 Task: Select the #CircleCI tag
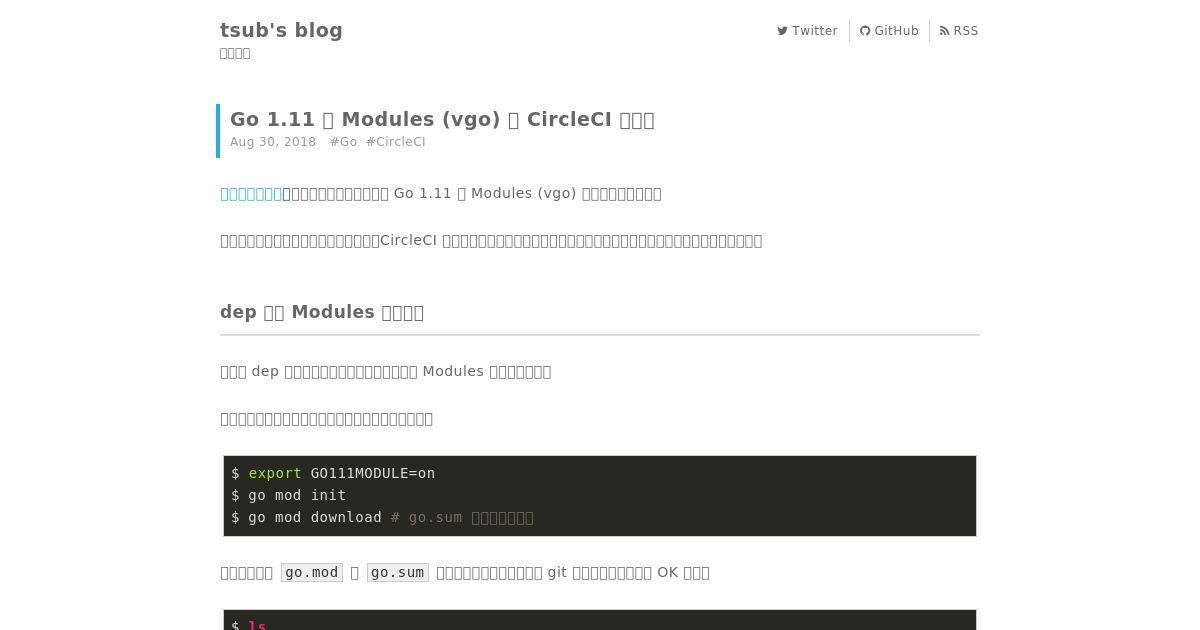(x=396, y=142)
